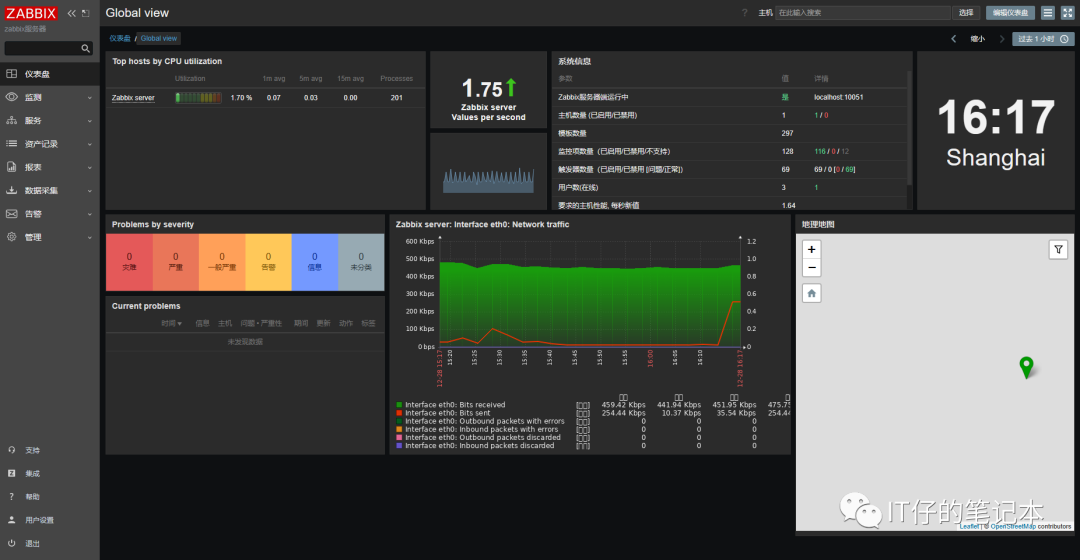Expand the 数据采集 chevron arrow
The width and height of the screenshot is (1080, 560).
tap(90, 191)
